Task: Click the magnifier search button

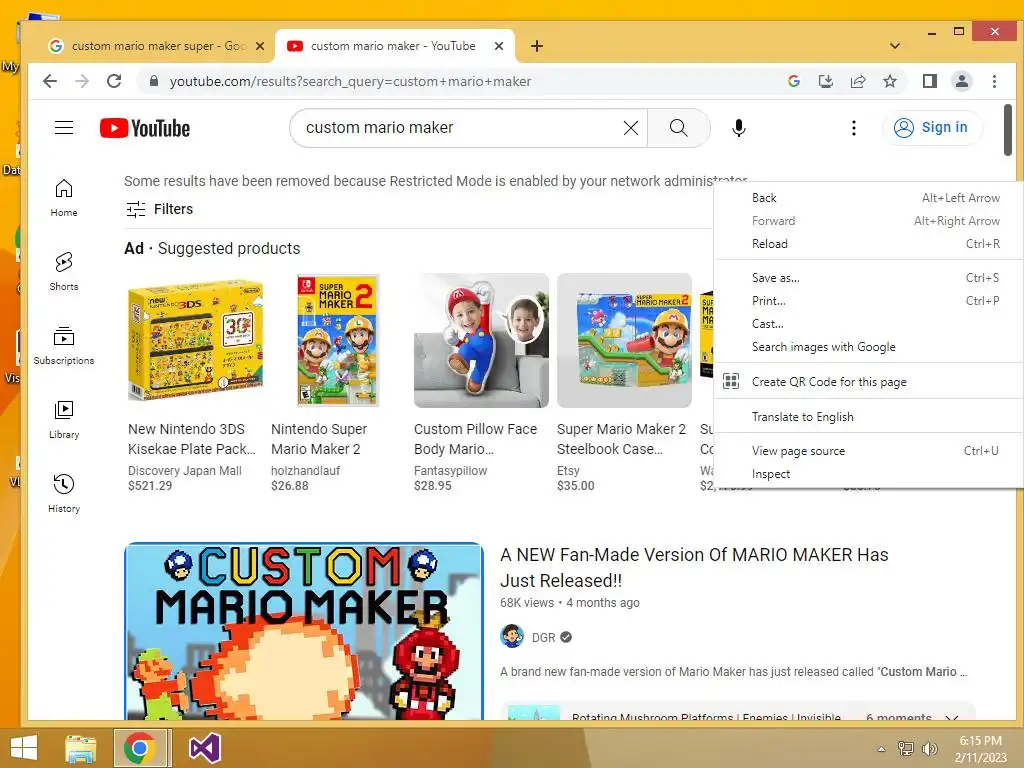Action: point(679,128)
